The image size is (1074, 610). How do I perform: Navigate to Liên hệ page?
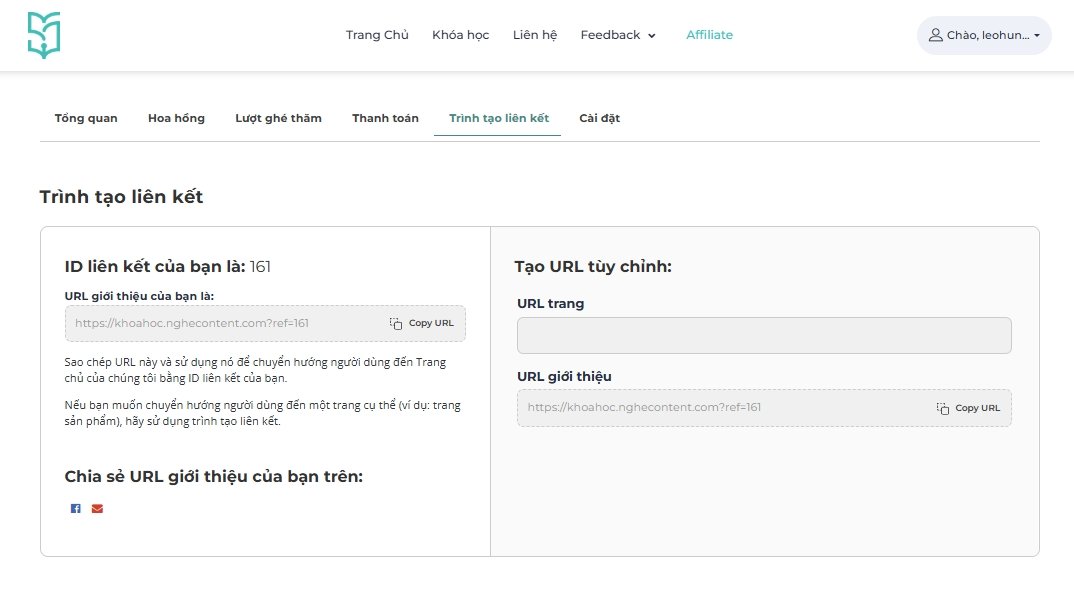534,35
